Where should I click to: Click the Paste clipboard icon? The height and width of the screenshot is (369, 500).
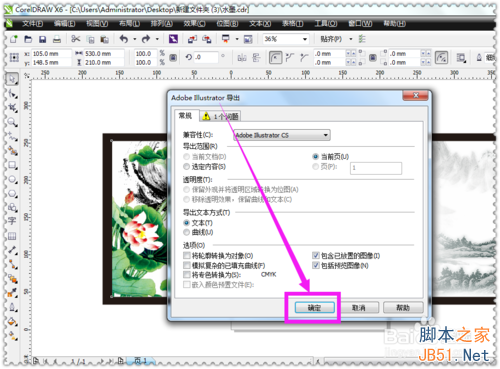(104, 39)
